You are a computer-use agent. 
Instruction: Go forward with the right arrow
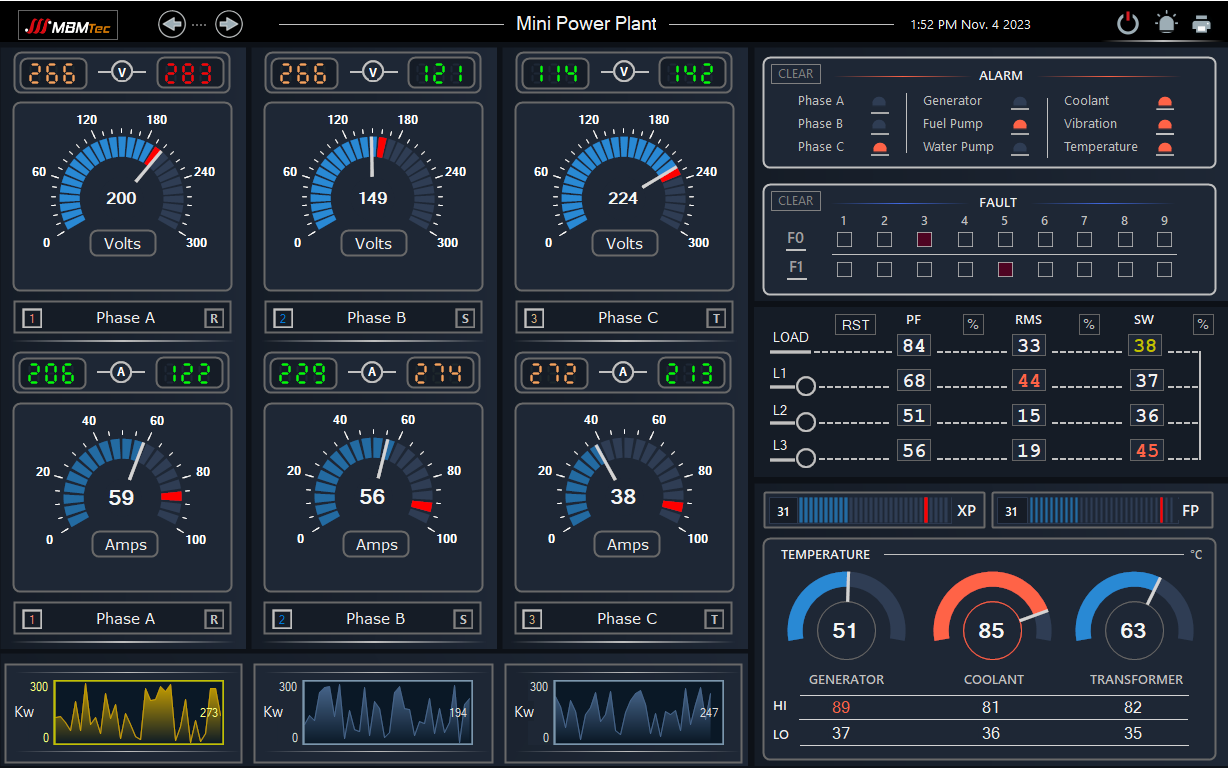tap(229, 24)
